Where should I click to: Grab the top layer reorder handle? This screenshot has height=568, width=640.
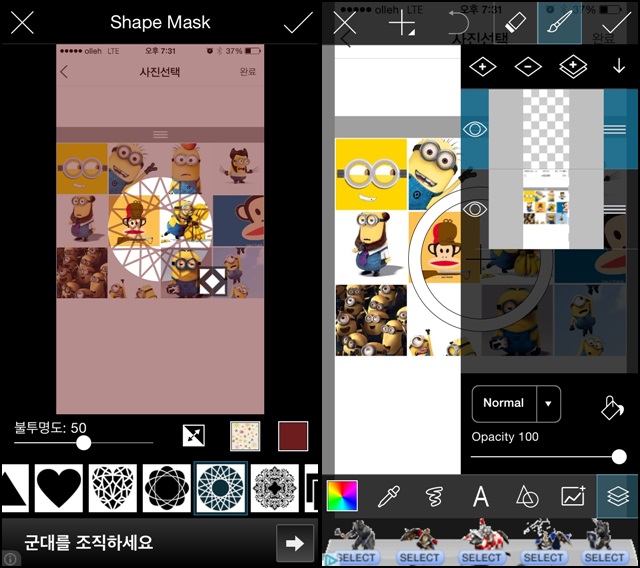point(615,129)
